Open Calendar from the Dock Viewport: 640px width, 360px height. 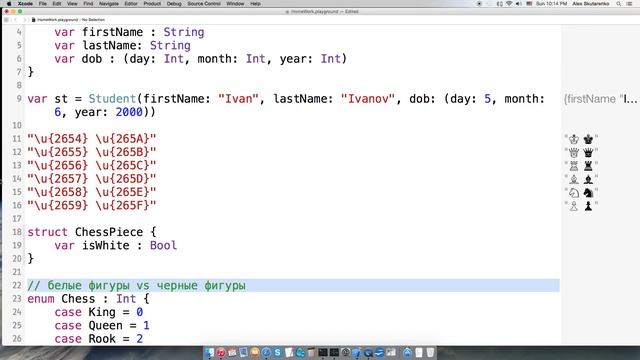click(x=232, y=353)
